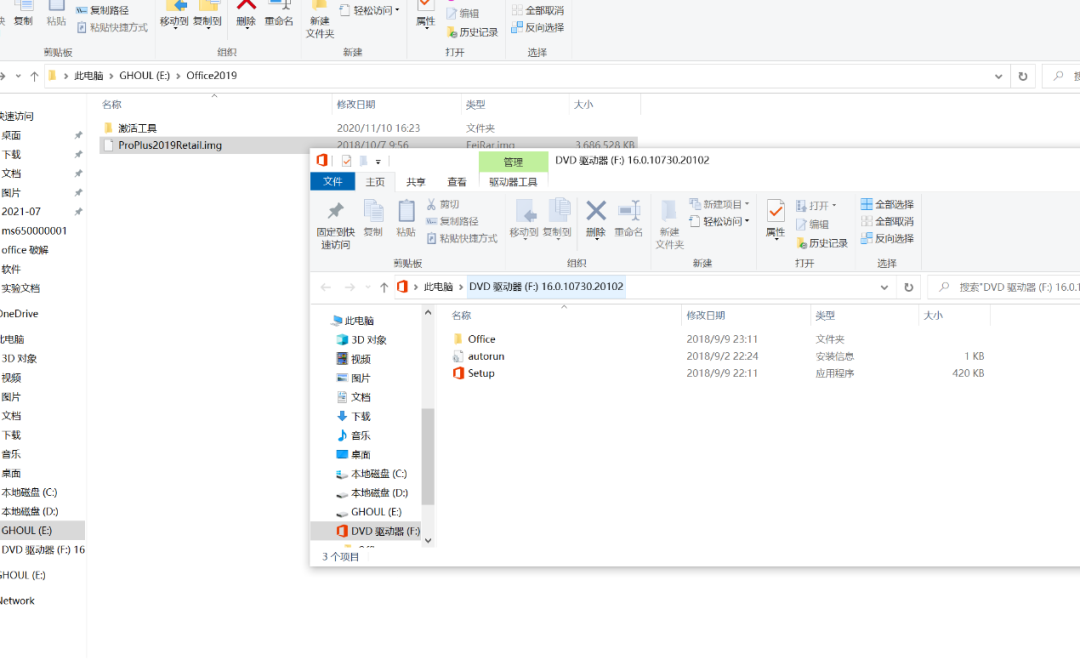Switch to View tab in DVD window
Screen dimensions: 1080x660
(457, 182)
